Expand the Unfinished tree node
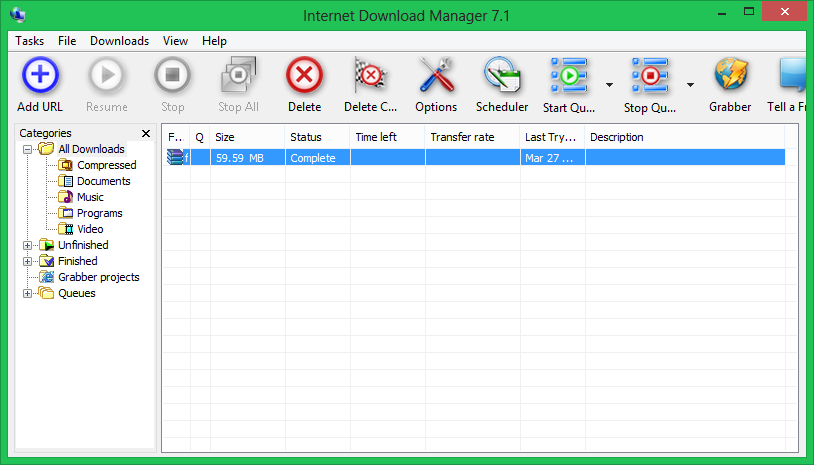 point(28,245)
